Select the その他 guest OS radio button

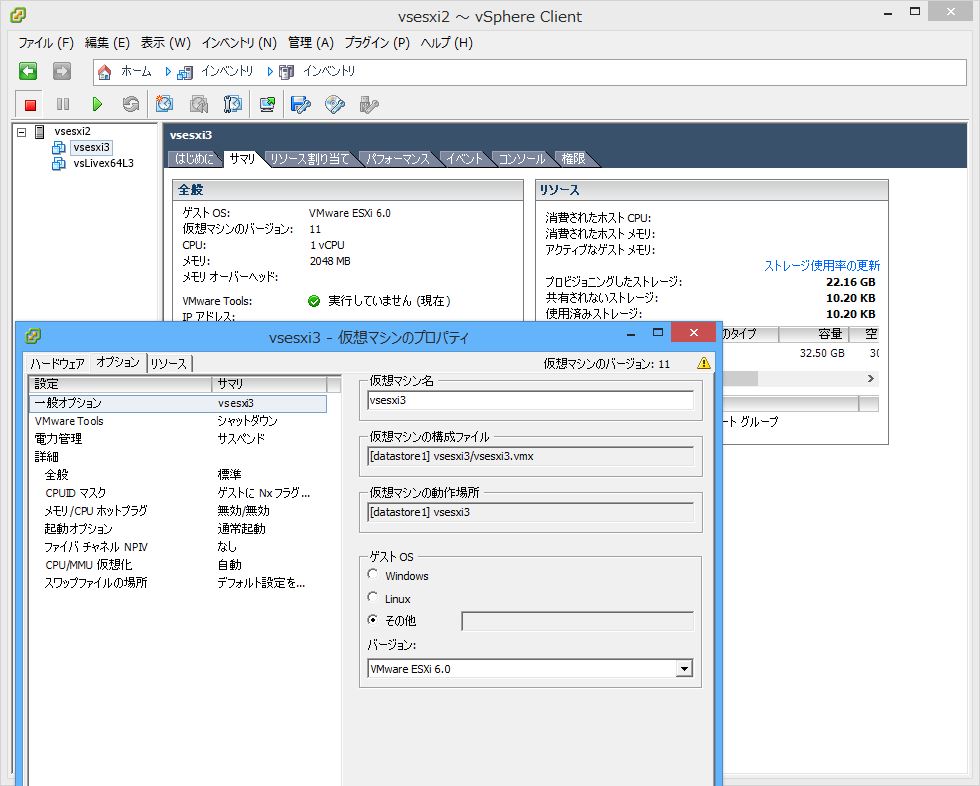(x=372, y=620)
